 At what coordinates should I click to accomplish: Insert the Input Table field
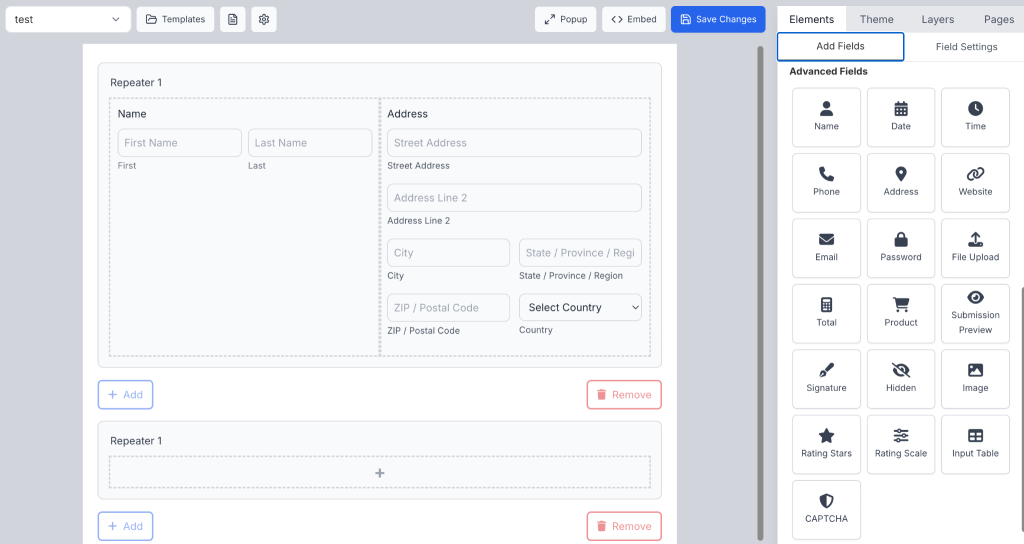(975, 443)
